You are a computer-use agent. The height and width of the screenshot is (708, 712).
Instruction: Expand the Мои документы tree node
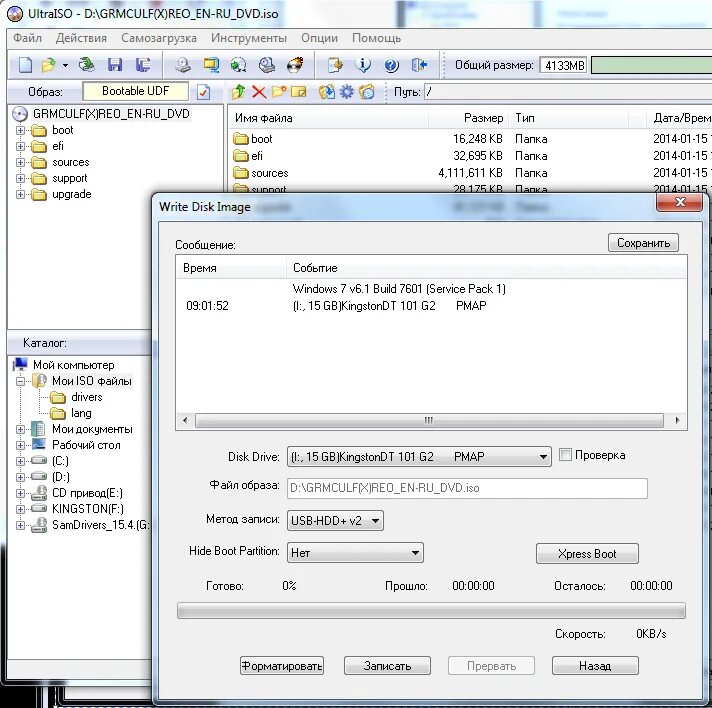[20, 429]
